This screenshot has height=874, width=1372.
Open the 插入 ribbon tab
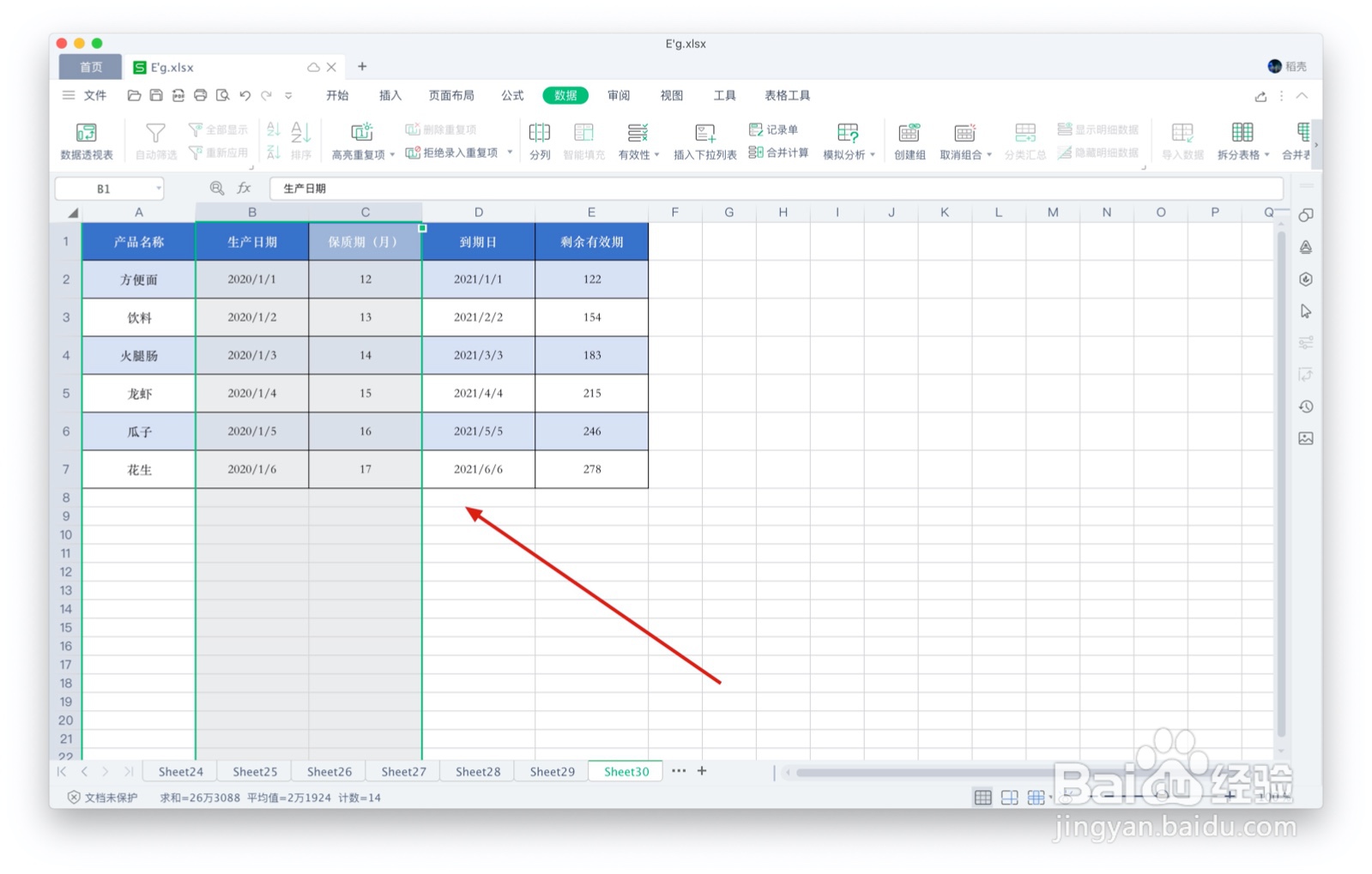(390, 95)
